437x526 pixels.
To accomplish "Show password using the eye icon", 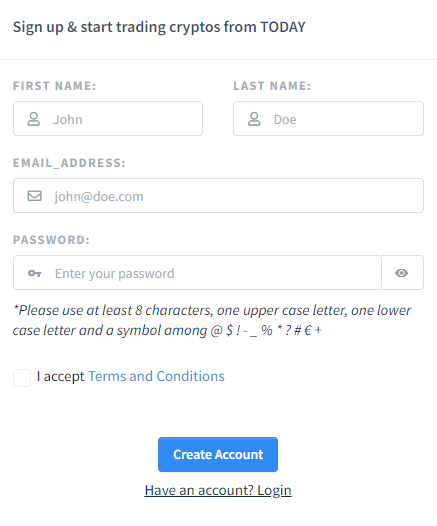I will click(x=401, y=273).
